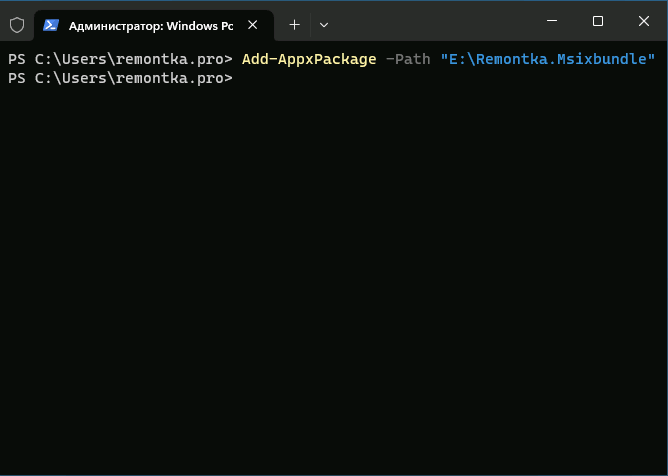This screenshot has height=476, width=668.
Task: Open a new tab with plus button
Action: (294, 25)
